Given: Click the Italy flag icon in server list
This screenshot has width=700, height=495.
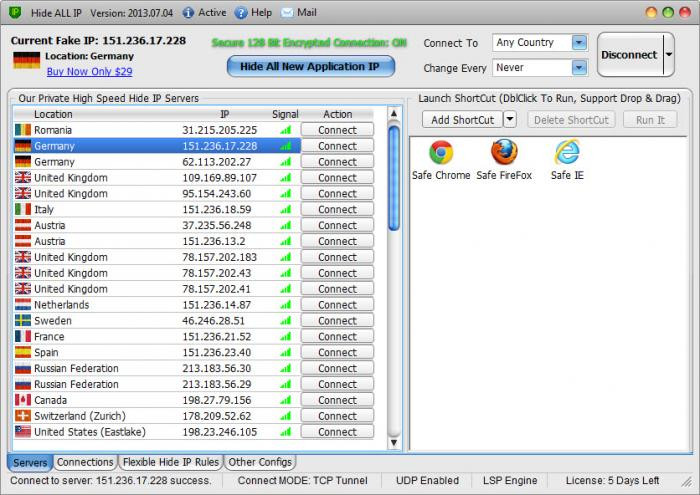Looking at the screenshot, I should [23, 209].
